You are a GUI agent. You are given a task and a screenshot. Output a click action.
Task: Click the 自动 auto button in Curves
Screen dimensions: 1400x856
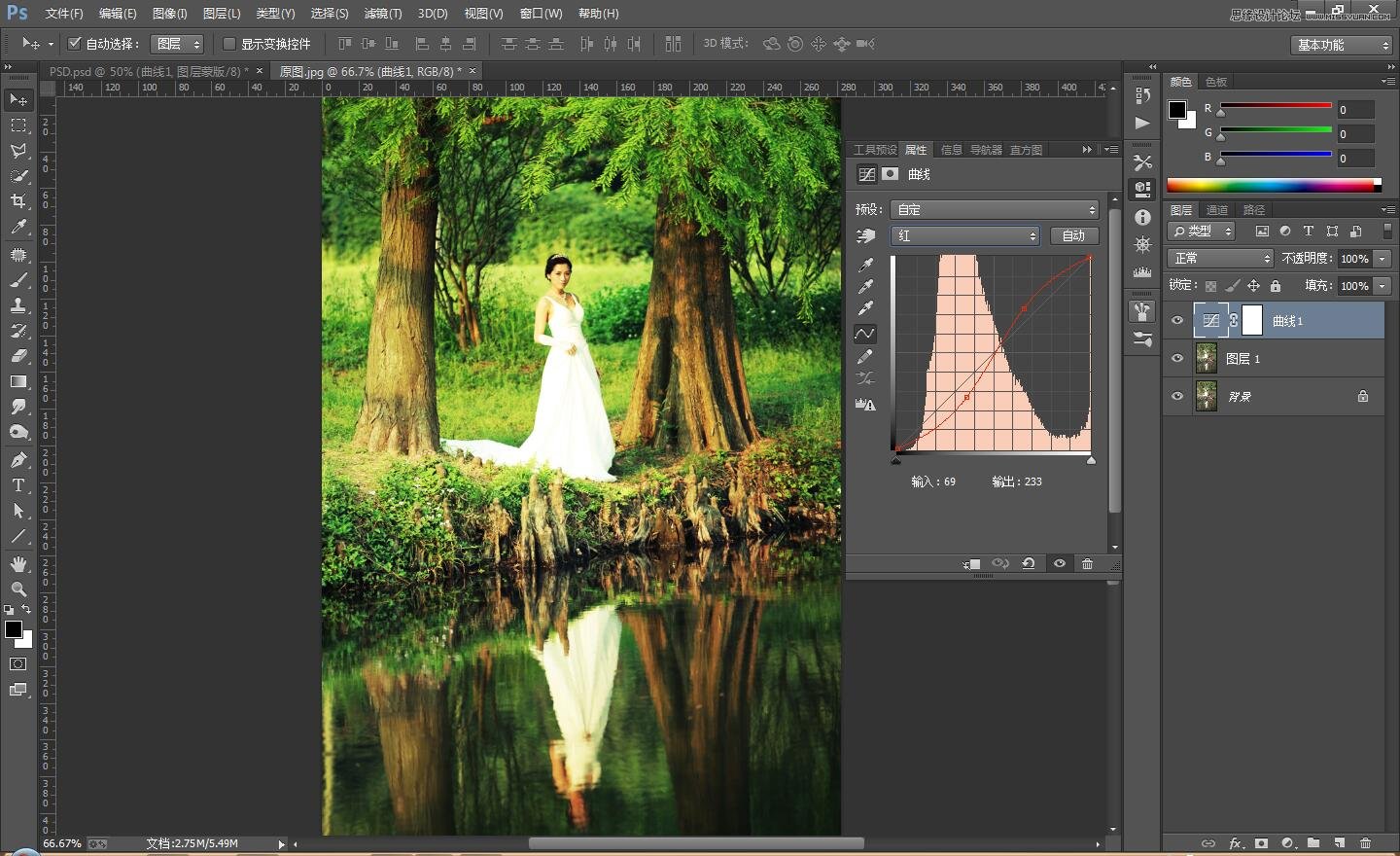[1073, 236]
